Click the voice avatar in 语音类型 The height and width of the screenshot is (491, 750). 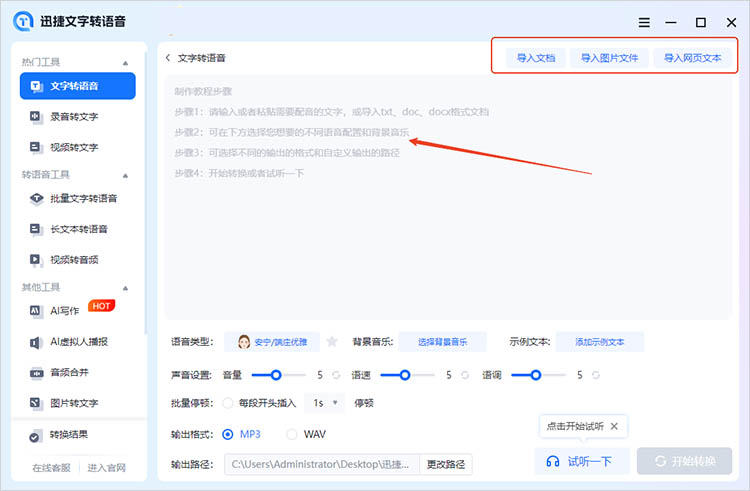pyautogui.click(x=244, y=342)
